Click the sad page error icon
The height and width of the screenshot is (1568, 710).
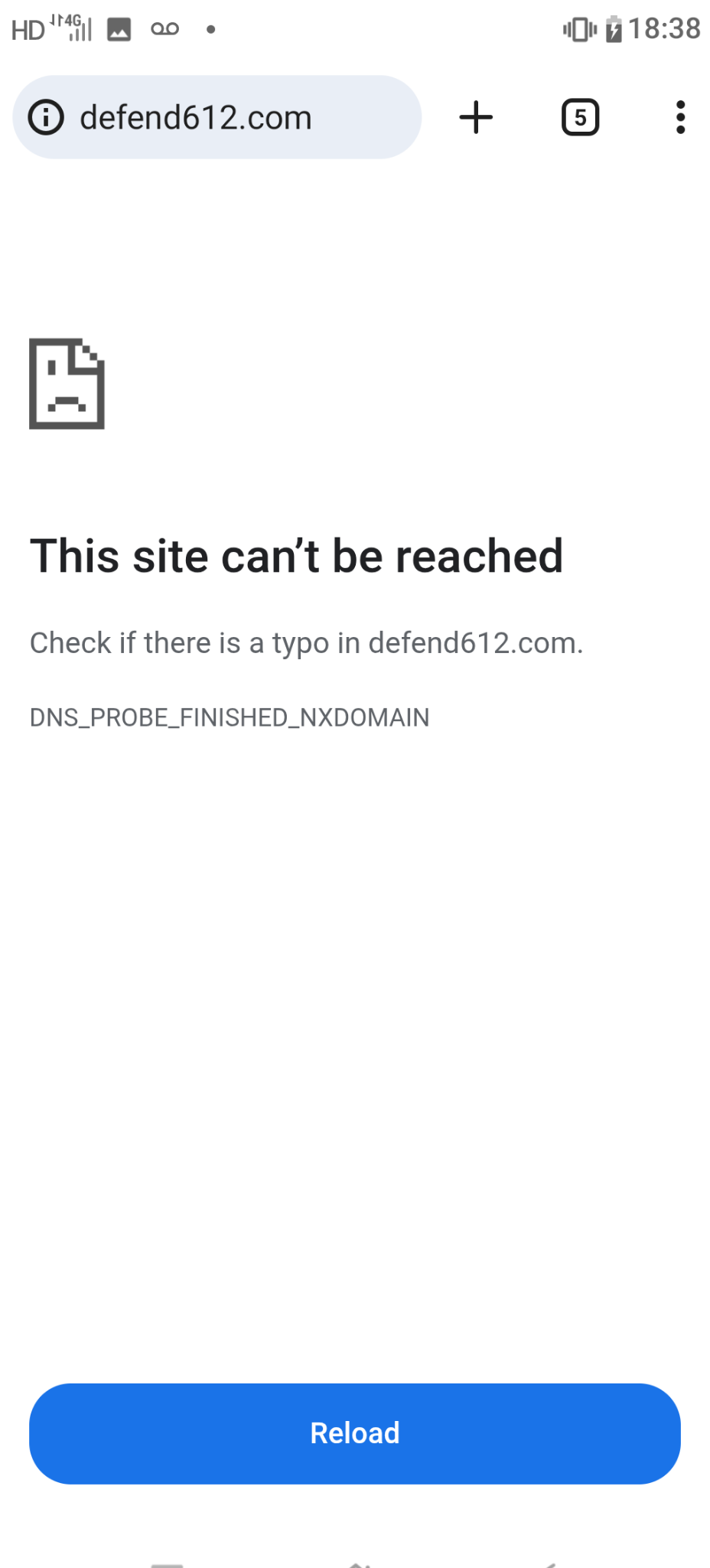67,384
